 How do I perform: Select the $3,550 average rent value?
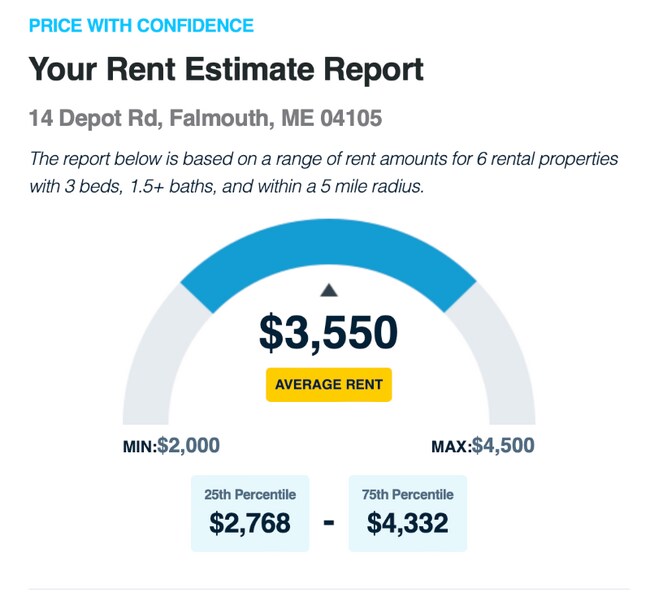coord(328,333)
